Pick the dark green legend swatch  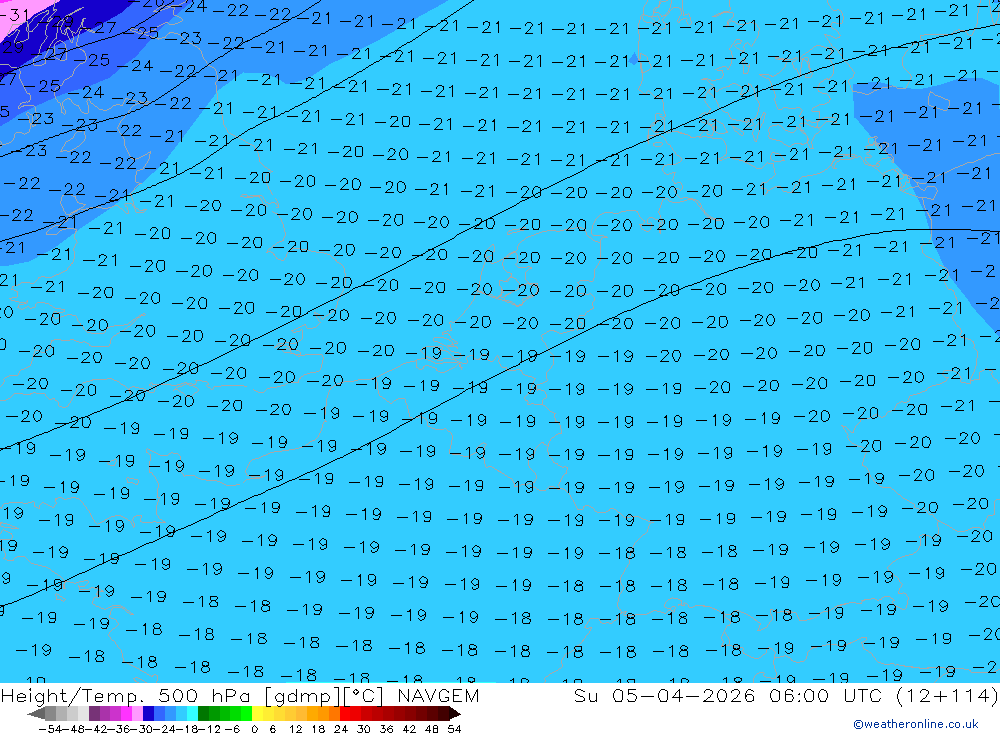coord(203,714)
